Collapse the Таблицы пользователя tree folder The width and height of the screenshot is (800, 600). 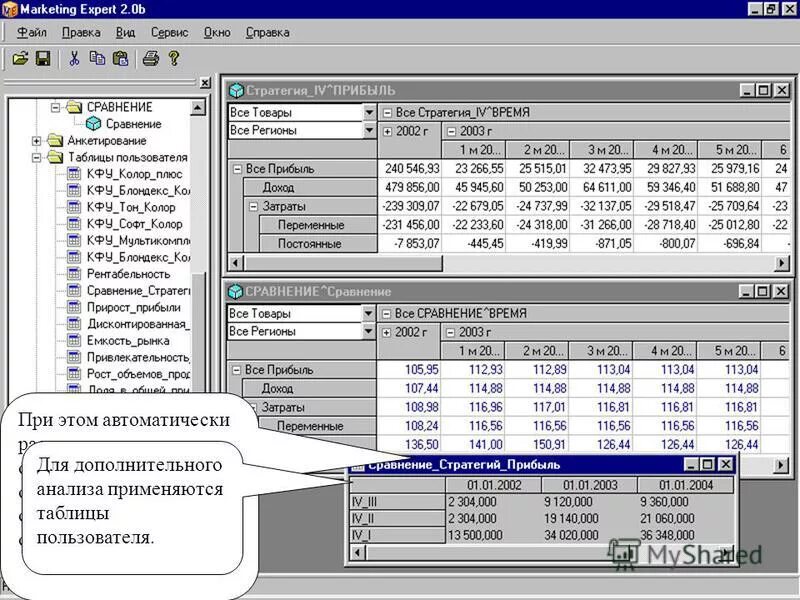pos(36,157)
